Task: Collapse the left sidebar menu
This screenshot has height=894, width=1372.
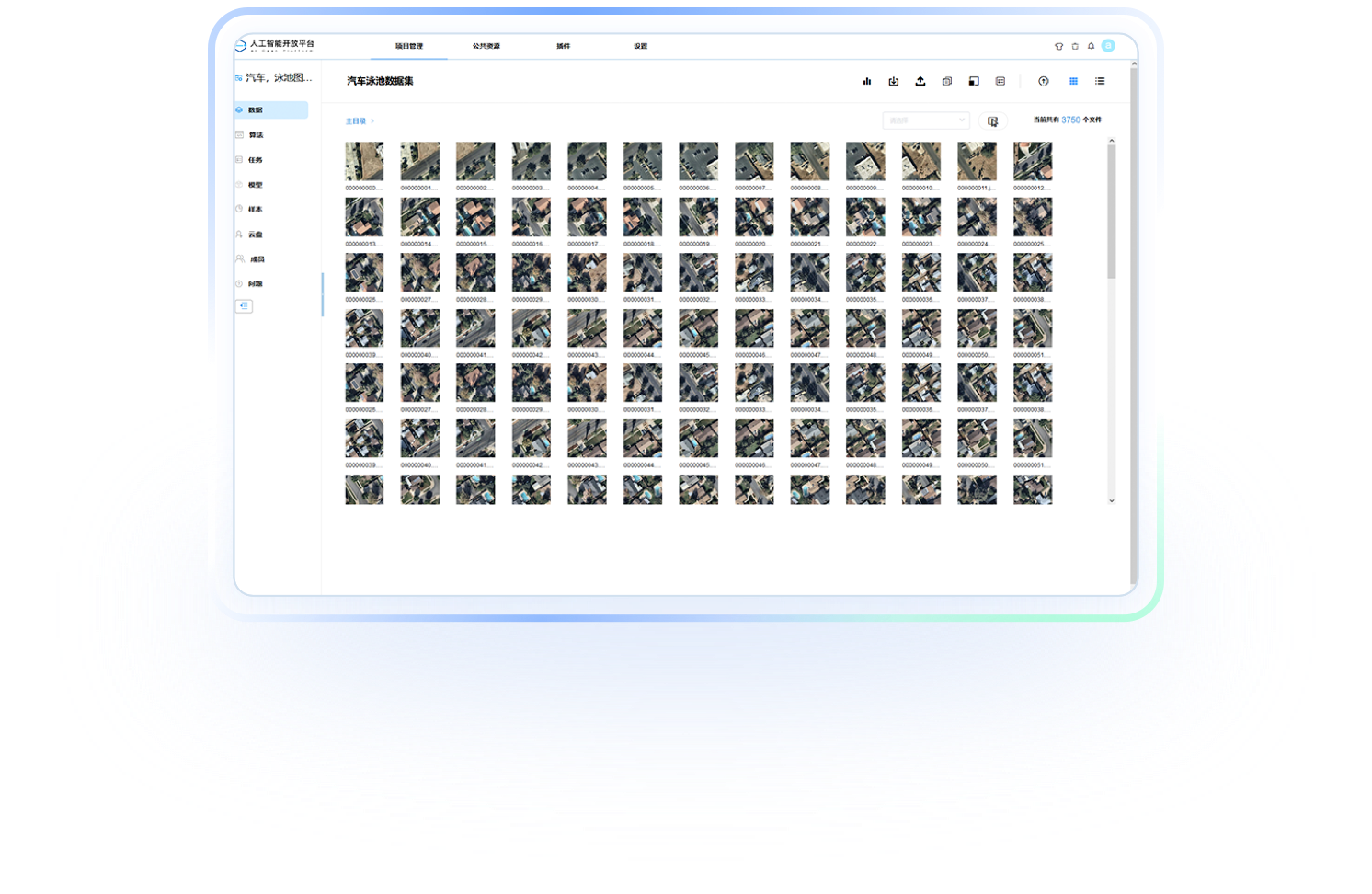Action: click(x=244, y=306)
